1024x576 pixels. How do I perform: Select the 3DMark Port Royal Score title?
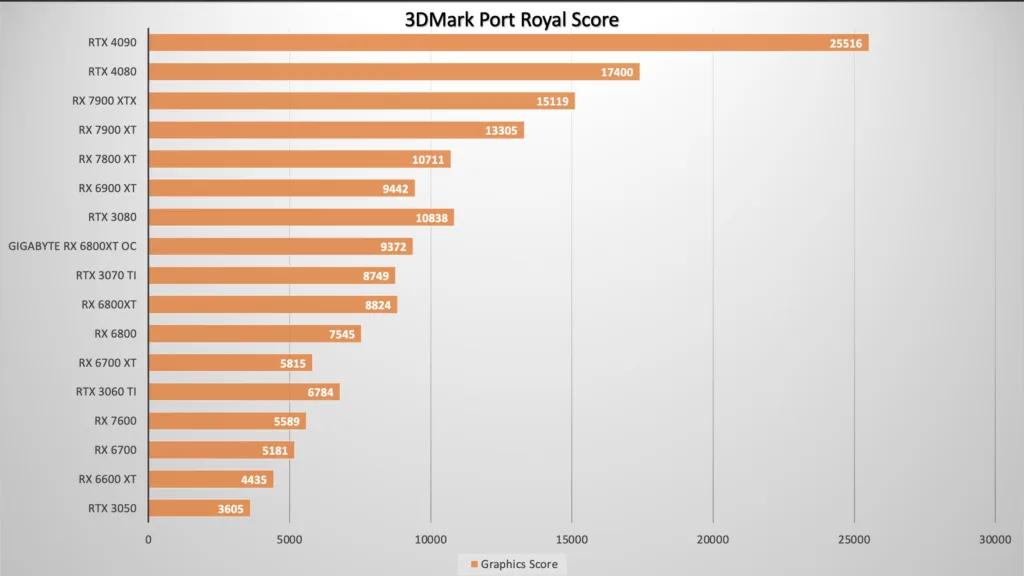[x=511, y=18]
